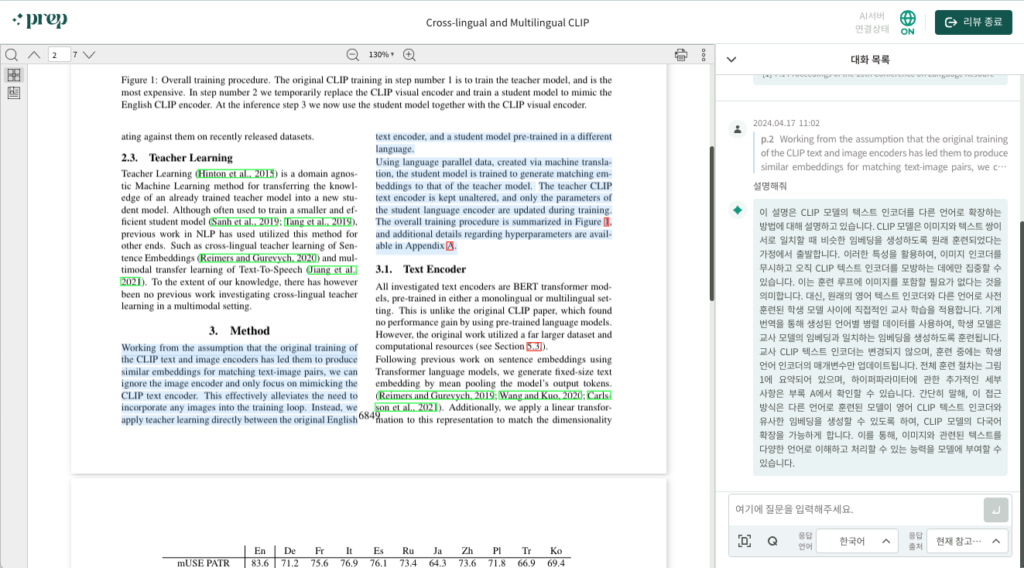Click the question input 여기에 질문을 입력해주세요
1024x568 pixels.
pos(856,509)
